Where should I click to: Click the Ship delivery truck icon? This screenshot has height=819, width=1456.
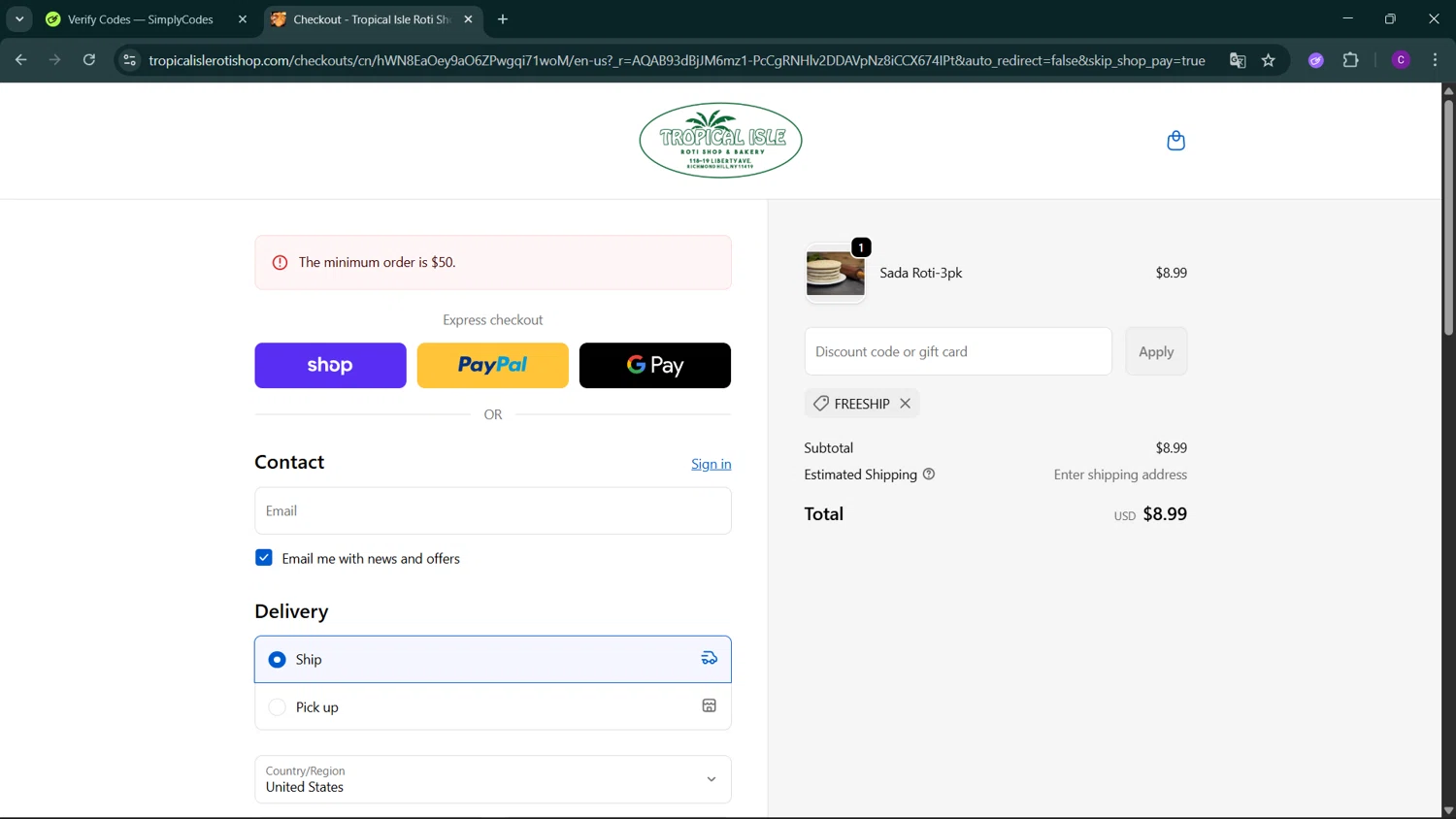click(x=710, y=659)
